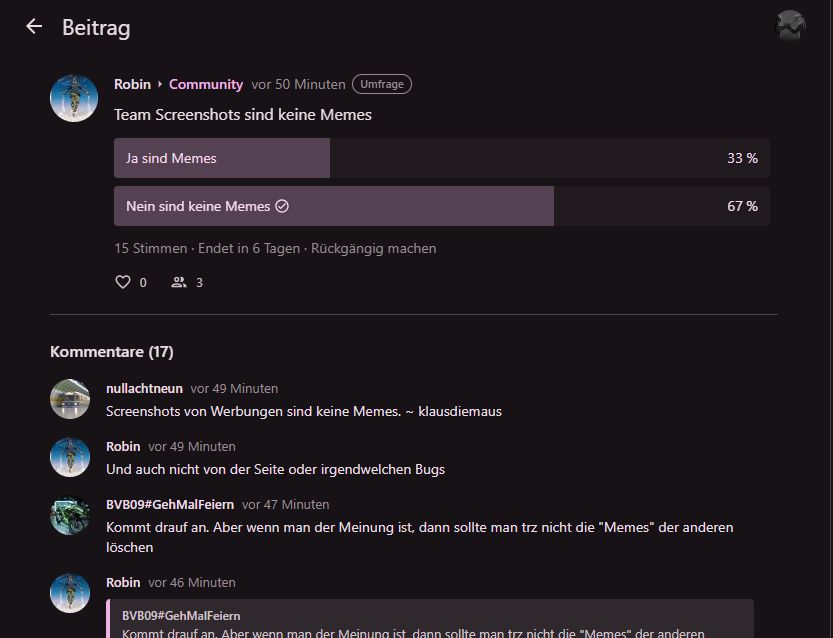Open the Community link in post header

click(x=205, y=85)
